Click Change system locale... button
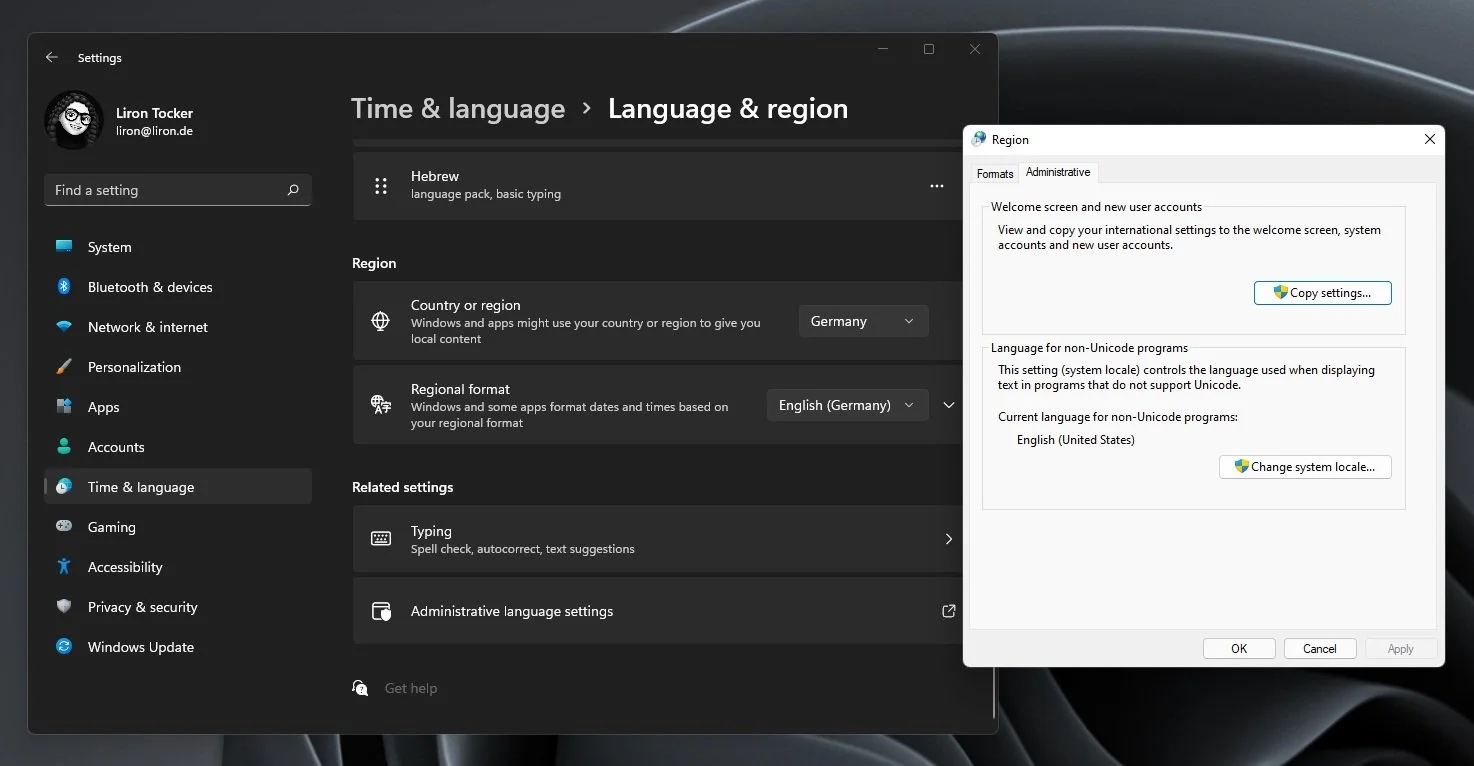The image size is (1474, 766). (1305, 466)
